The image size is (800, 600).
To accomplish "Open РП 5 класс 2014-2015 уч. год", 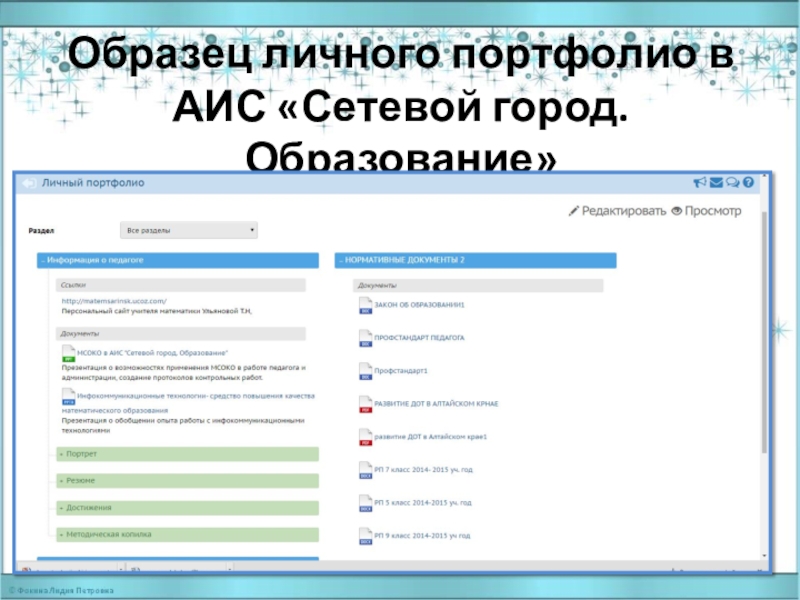I will point(423,503).
